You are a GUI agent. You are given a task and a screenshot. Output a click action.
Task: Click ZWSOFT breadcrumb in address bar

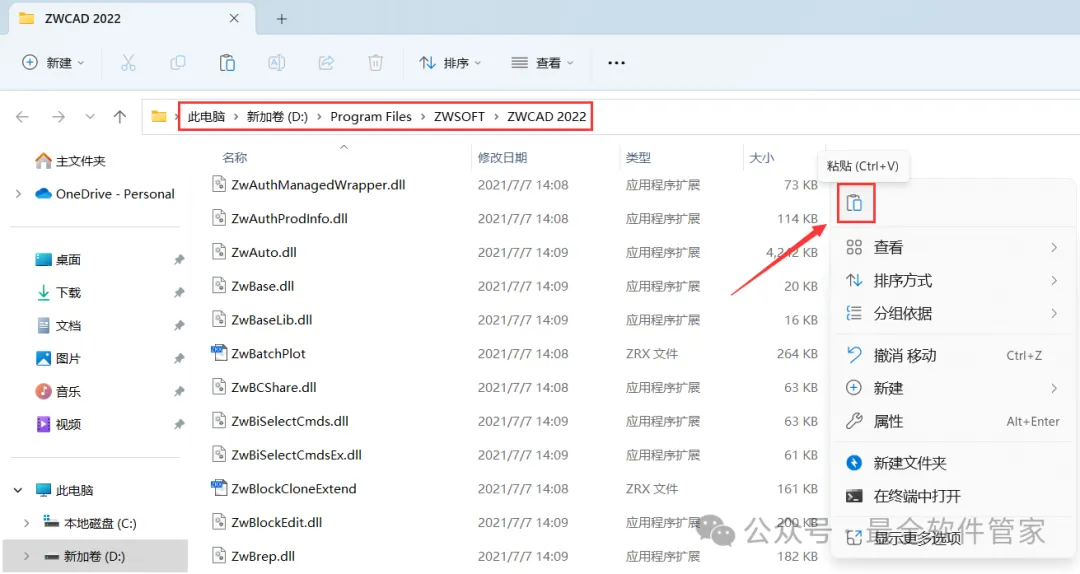(x=459, y=116)
